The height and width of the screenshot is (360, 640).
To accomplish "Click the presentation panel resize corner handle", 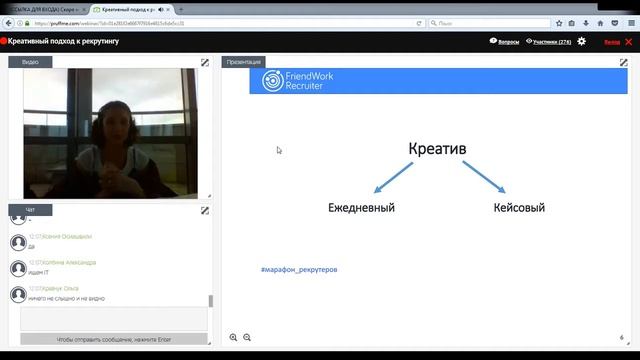I will [x=628, y=343].
